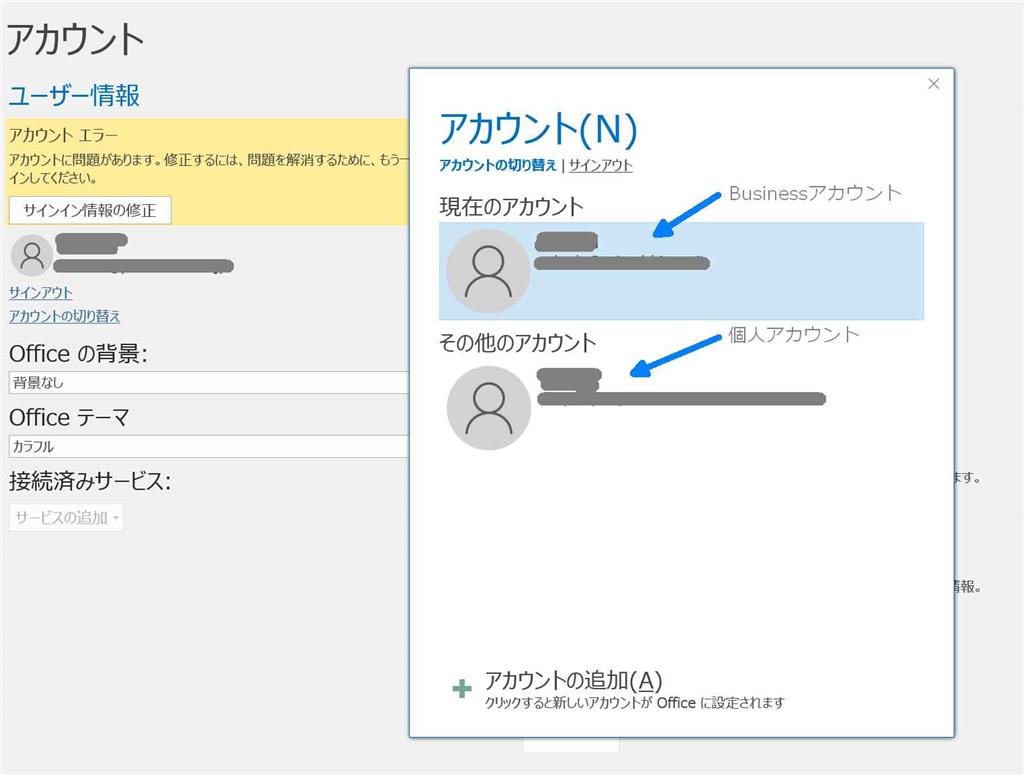The height and width of the screenshot is (775, 1024).
Task: Open the Office テーマ dropdown showing カラフル
Action: 209,447
